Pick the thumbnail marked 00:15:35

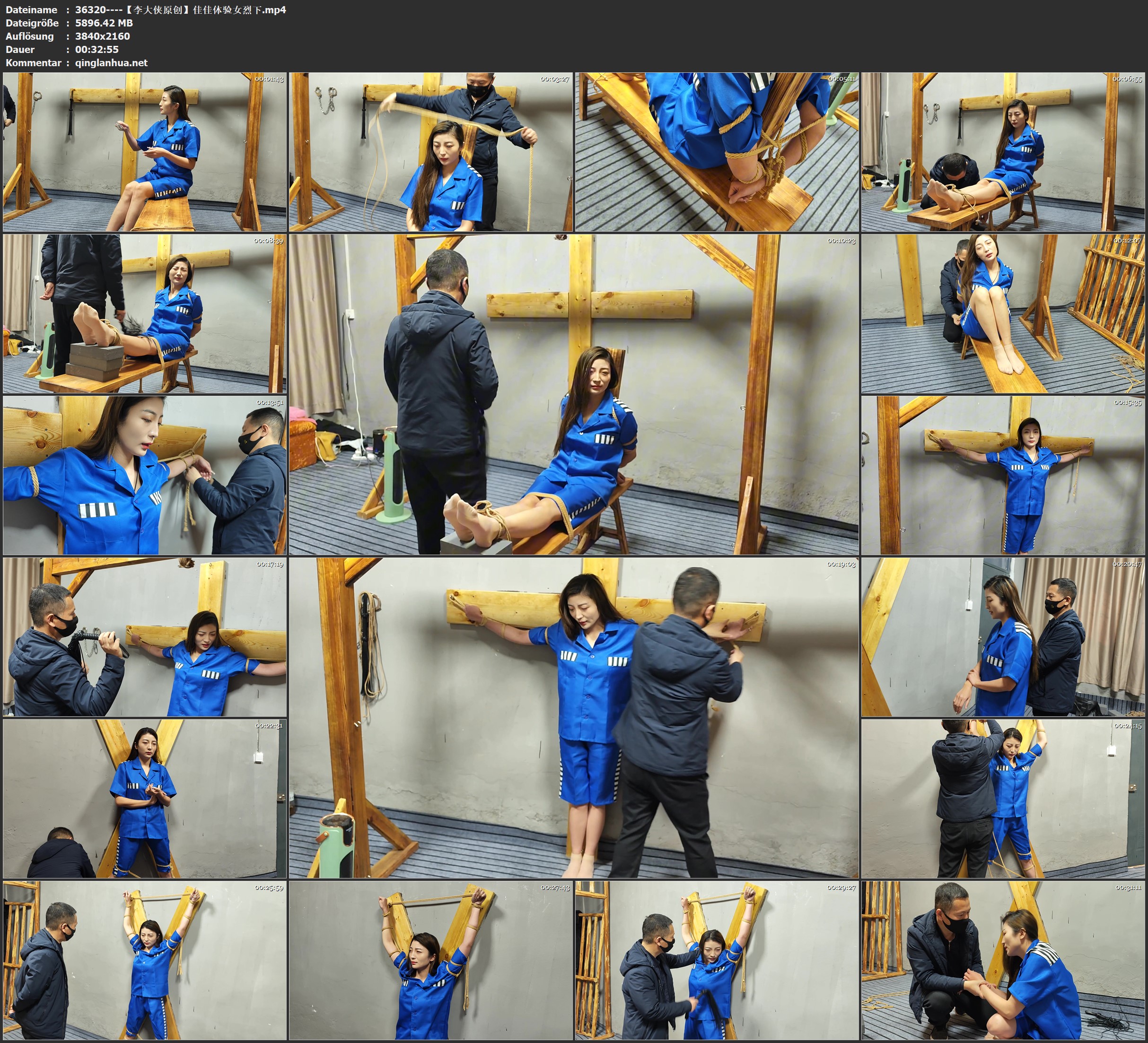pyautogui.click(x=1003, y=475)
